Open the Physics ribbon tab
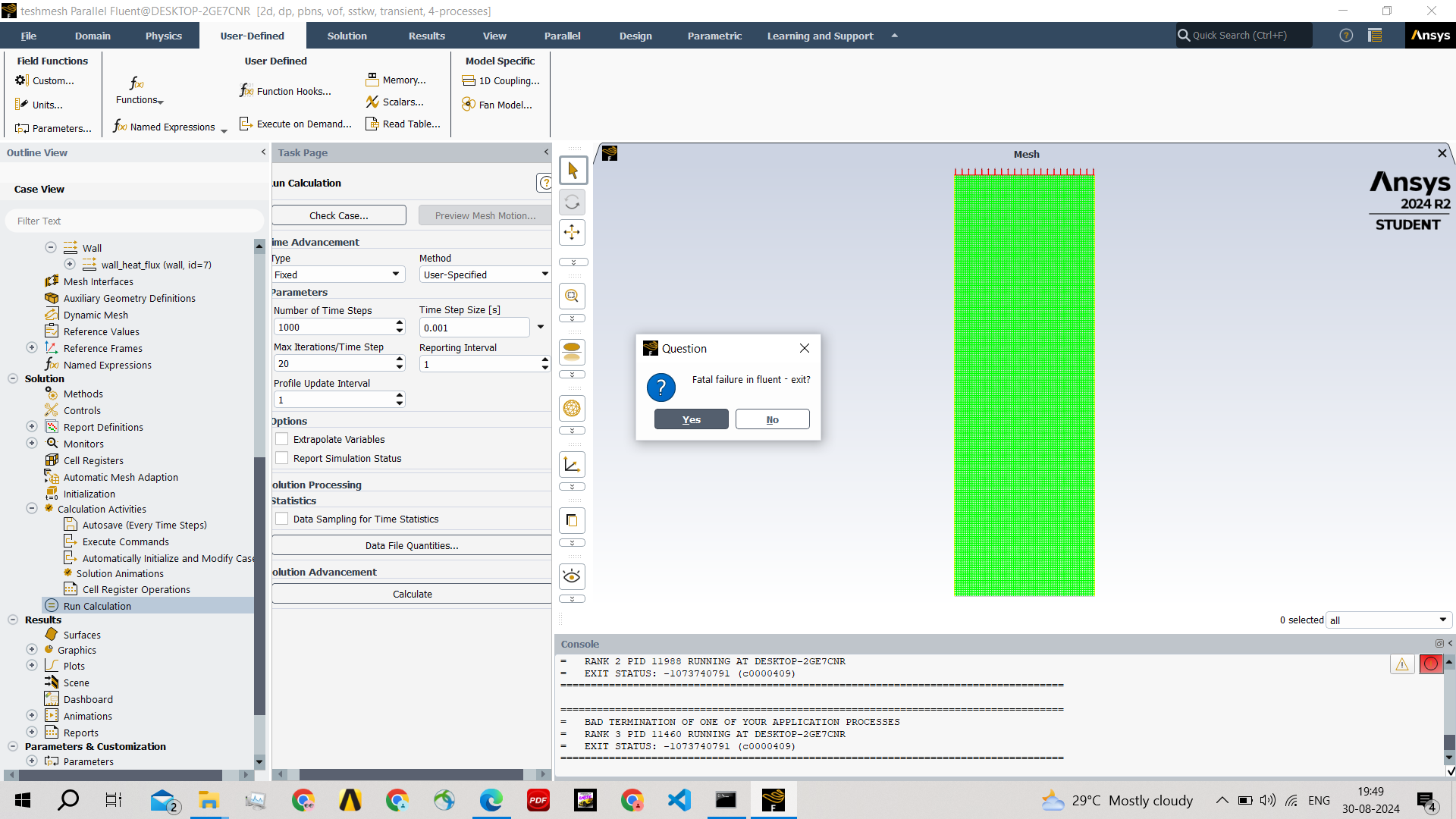The image size is (1456, 819). click(x=163, y=36)
